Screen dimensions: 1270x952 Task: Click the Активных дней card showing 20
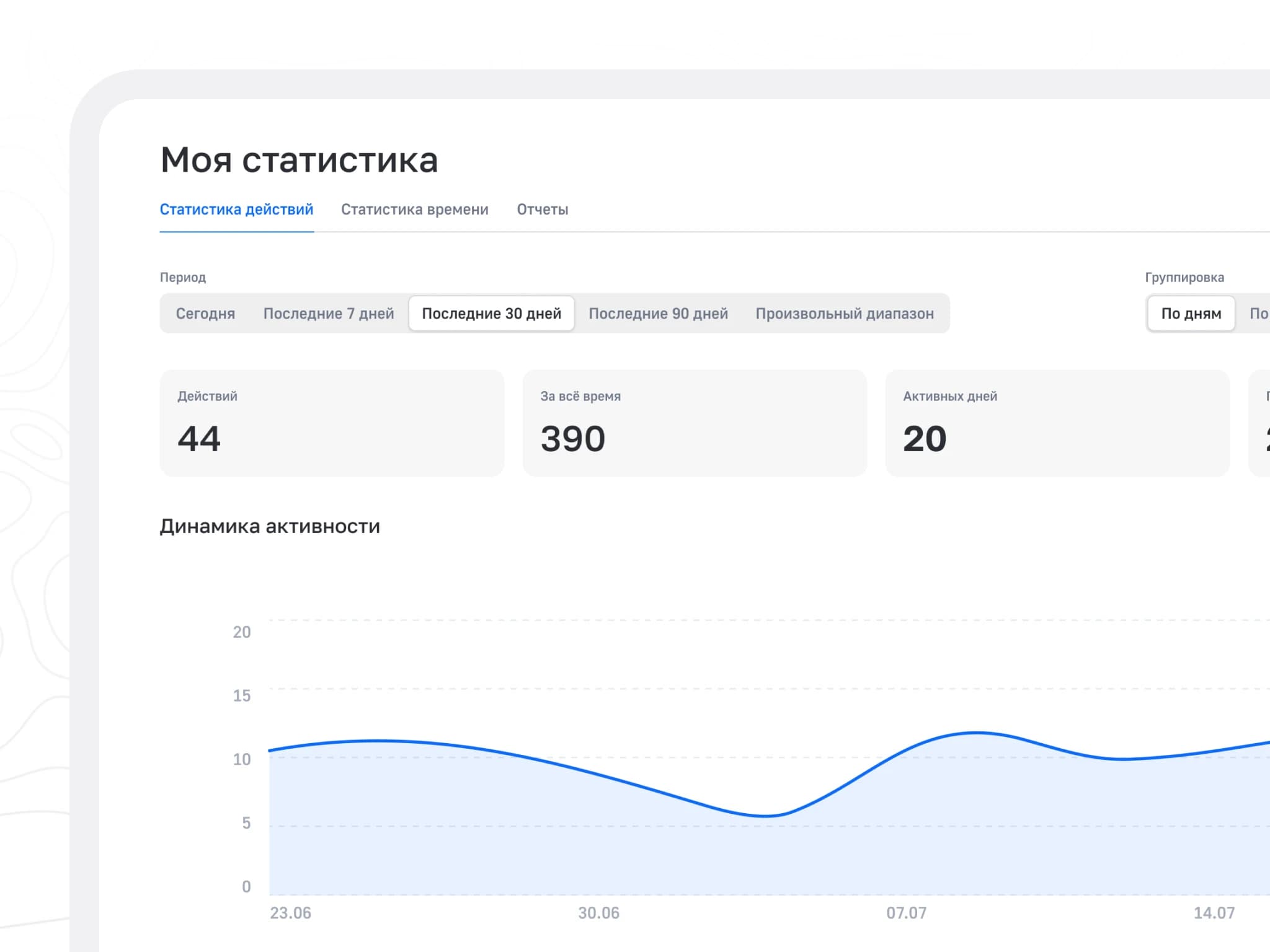(1057, 423)
